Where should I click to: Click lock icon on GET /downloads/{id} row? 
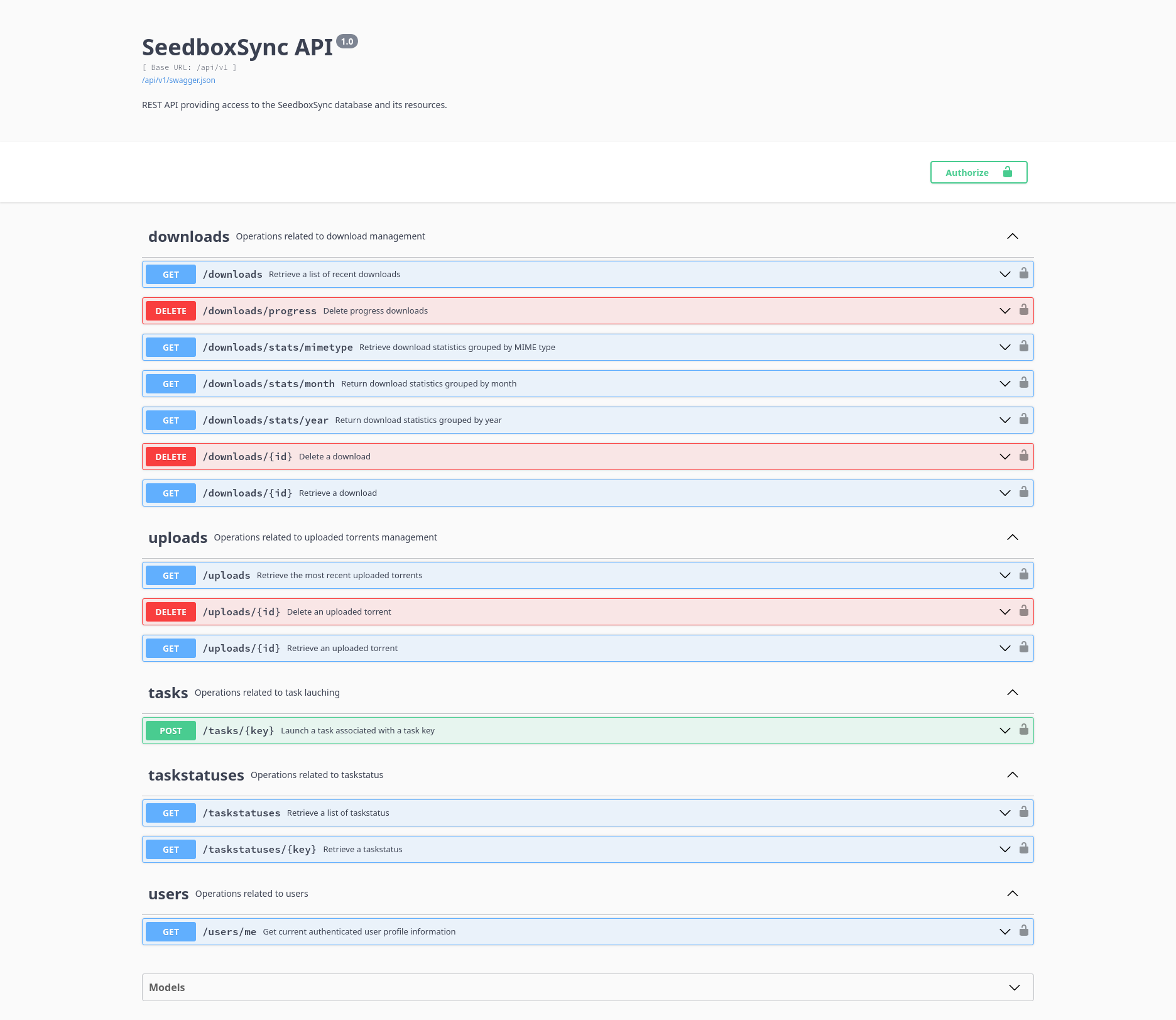1024,492
